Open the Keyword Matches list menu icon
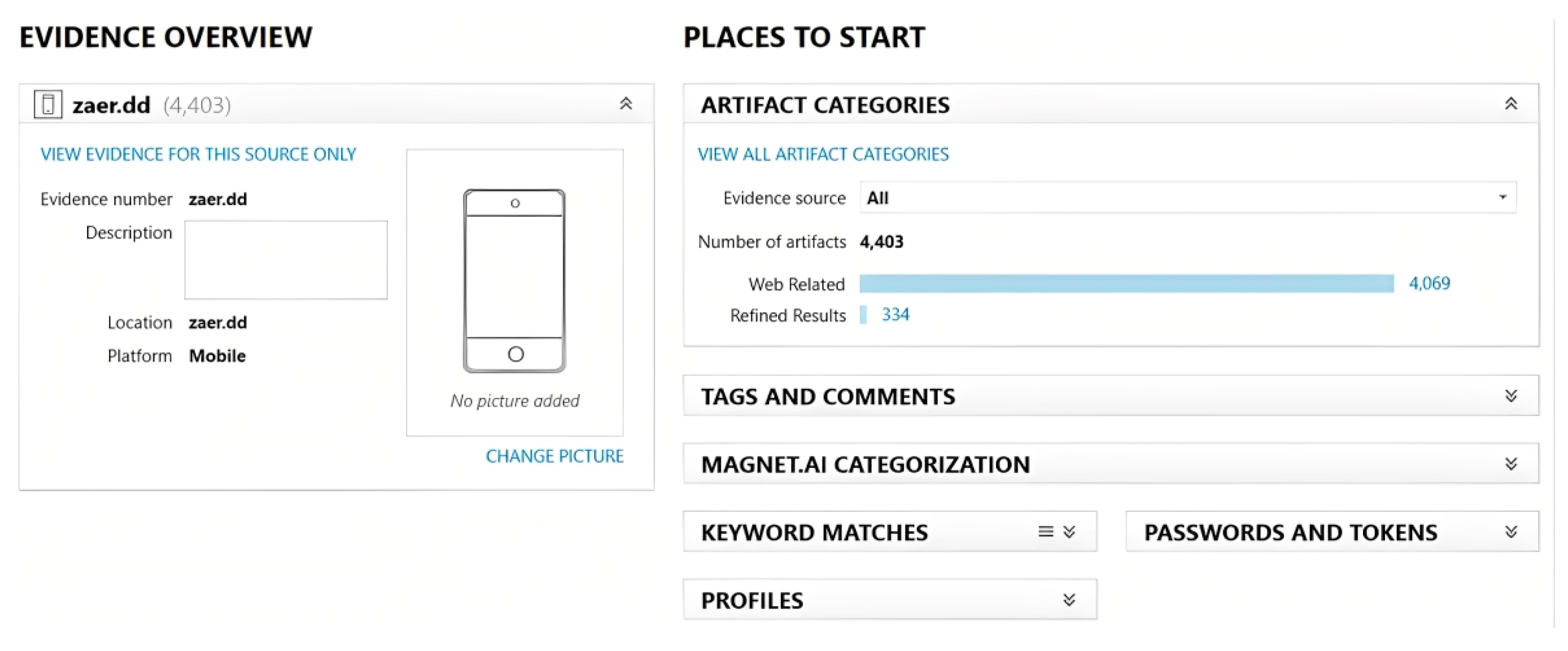This screenshot has height=651, width=1568. (x=1045, y=532)
